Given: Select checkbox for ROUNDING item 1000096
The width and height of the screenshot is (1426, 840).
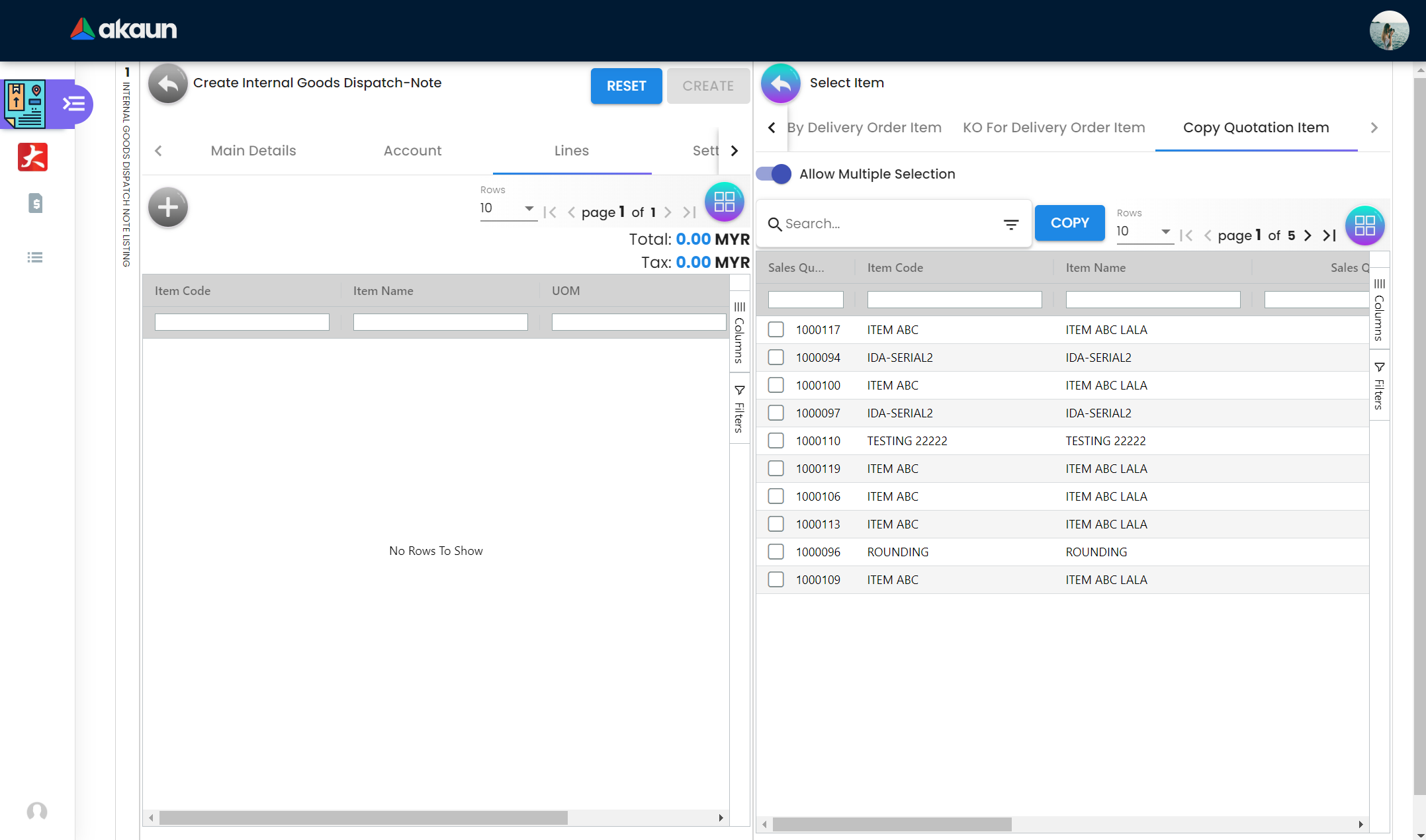Looking at the screenshot, I should [776, 552].
